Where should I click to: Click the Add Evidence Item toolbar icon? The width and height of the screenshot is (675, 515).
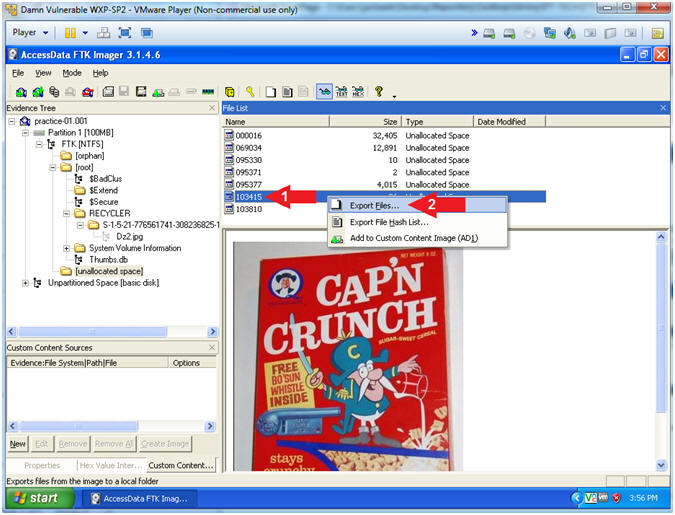tap(21, 92)
